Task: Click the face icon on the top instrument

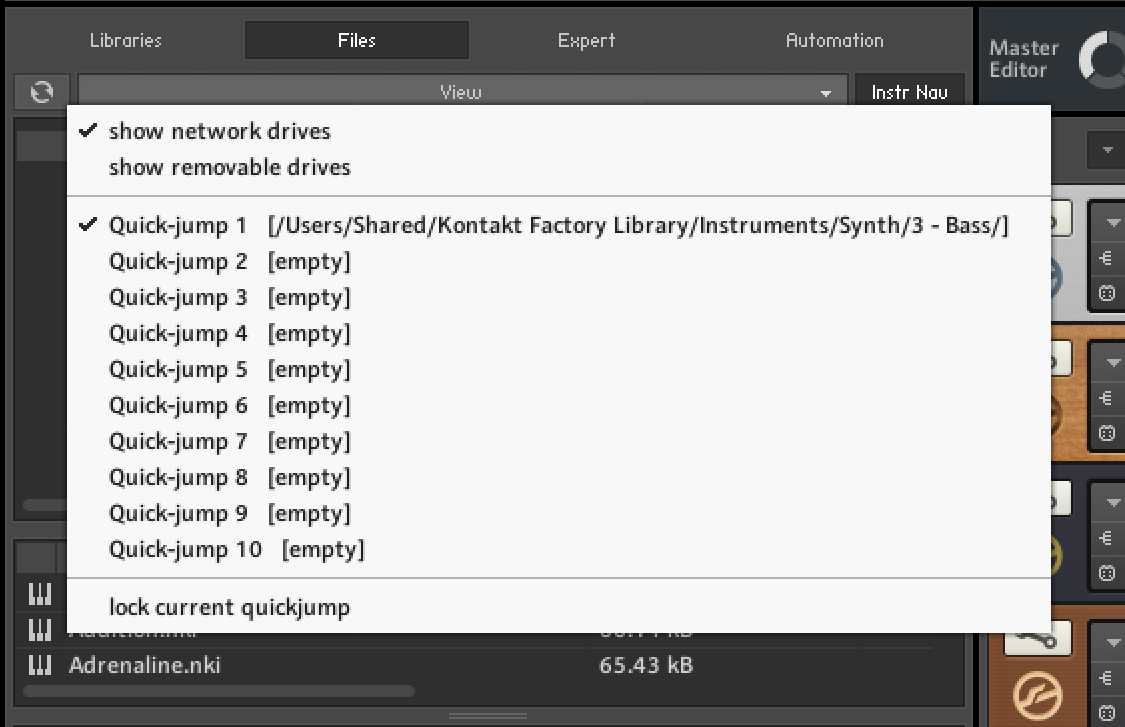Action: [1106, 294]
